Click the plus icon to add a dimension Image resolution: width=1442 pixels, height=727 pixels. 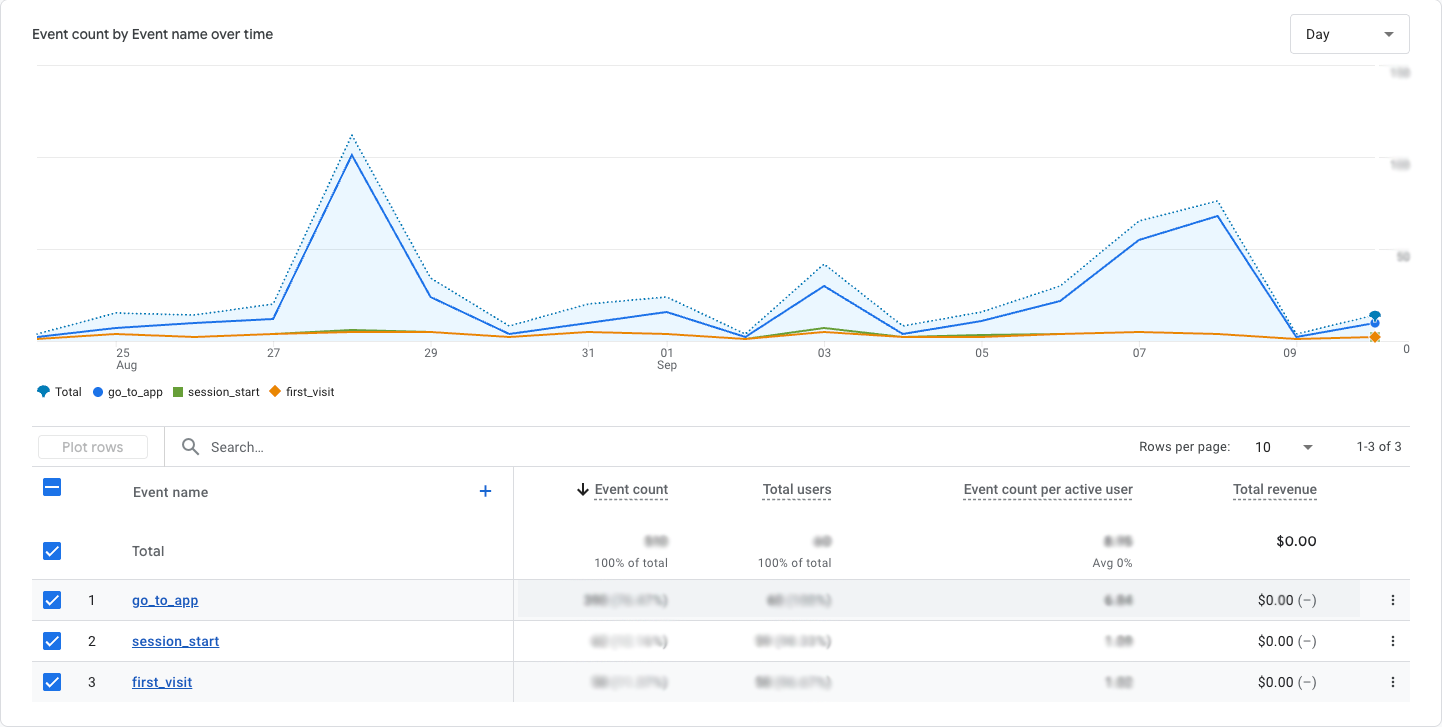pos(485,491)
